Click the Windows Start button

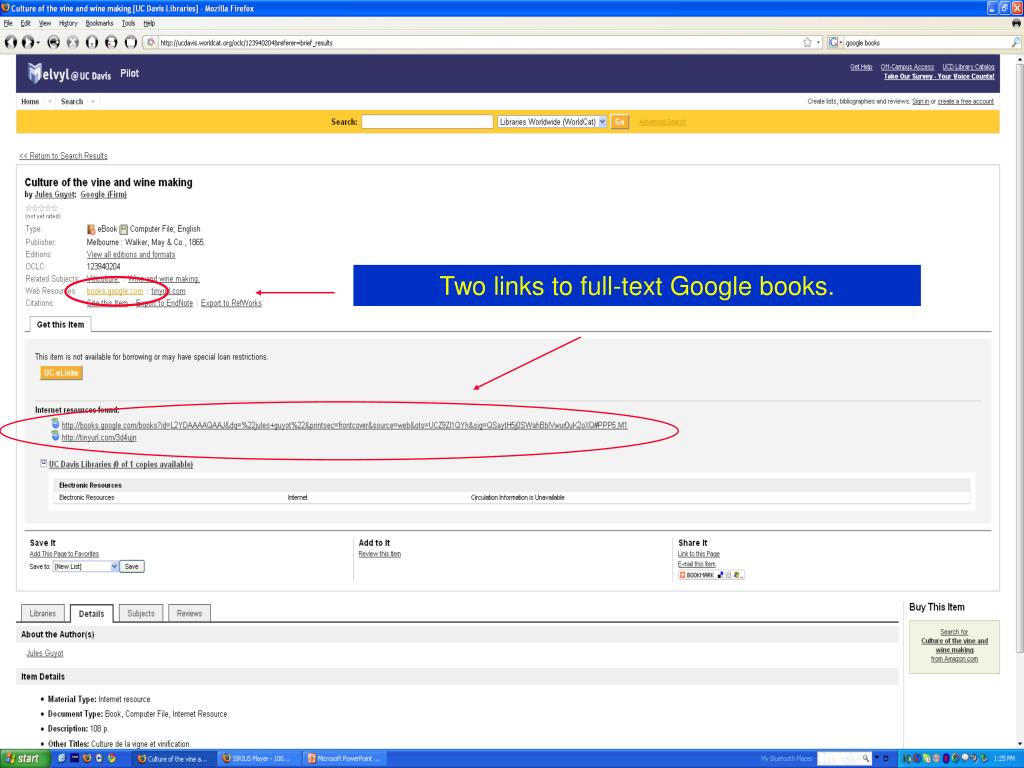click(x=24, y=758)
